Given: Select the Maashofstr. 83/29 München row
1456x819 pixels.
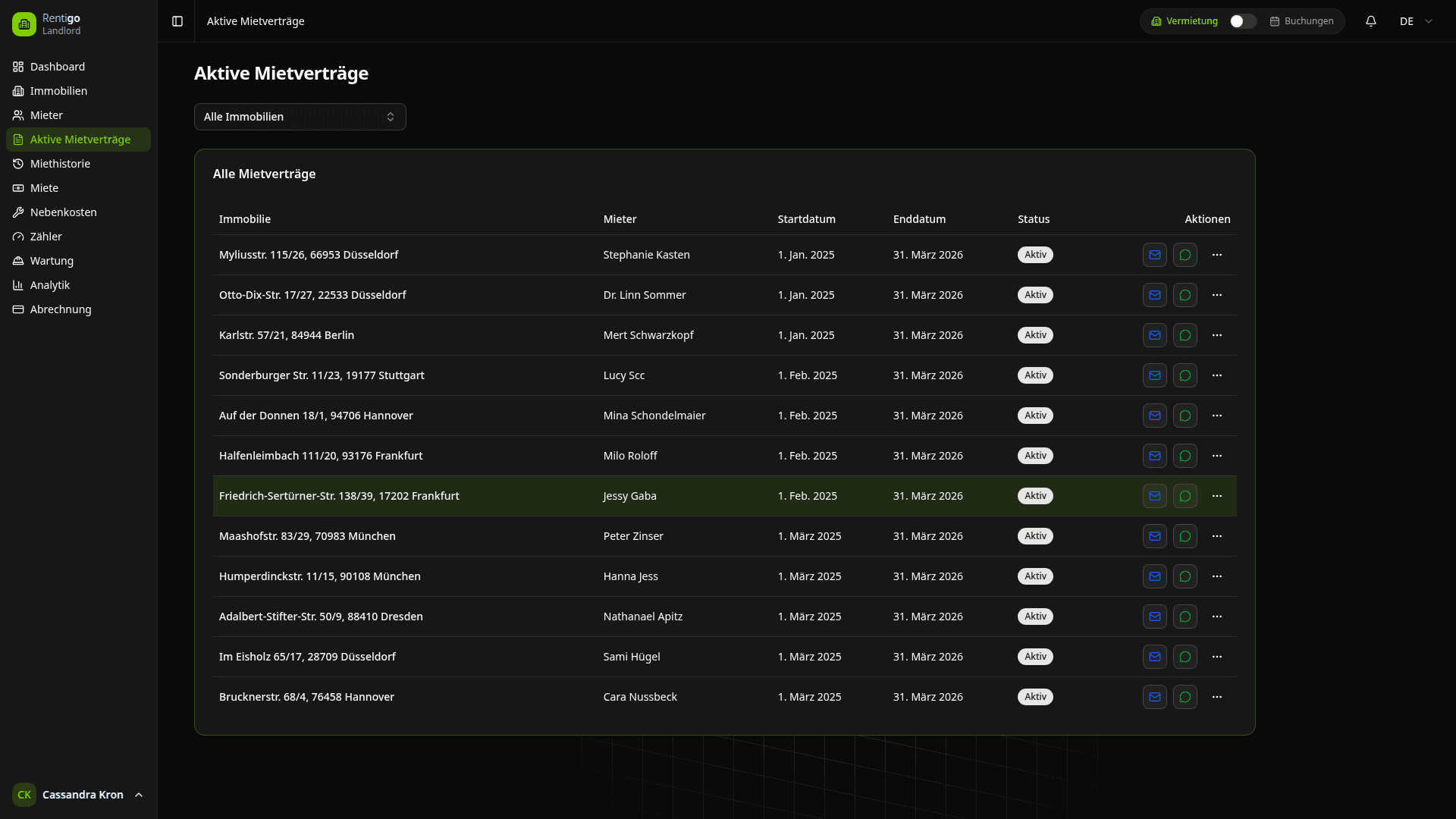Looking at the screenshot, I should [x=307, y=536].
